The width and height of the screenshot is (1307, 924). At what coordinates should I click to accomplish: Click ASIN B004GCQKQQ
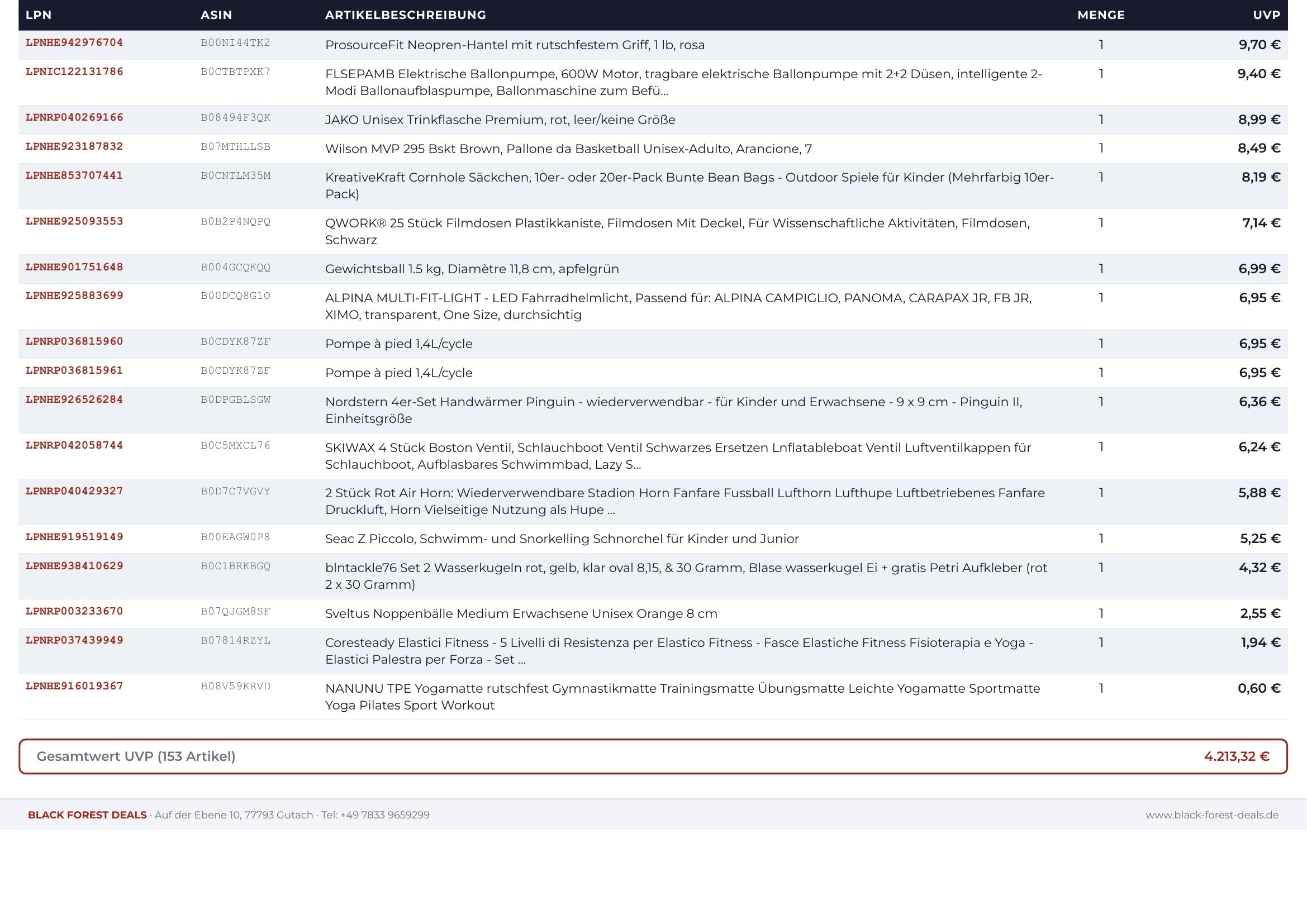(236, 268)
